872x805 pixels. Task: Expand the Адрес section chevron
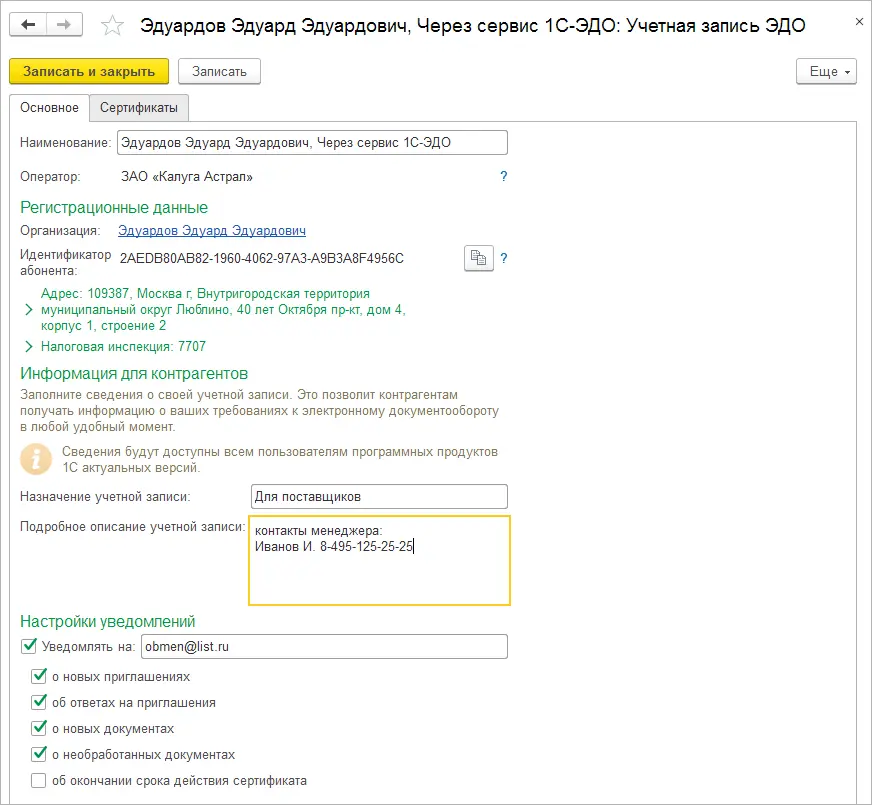click(29, 309)
